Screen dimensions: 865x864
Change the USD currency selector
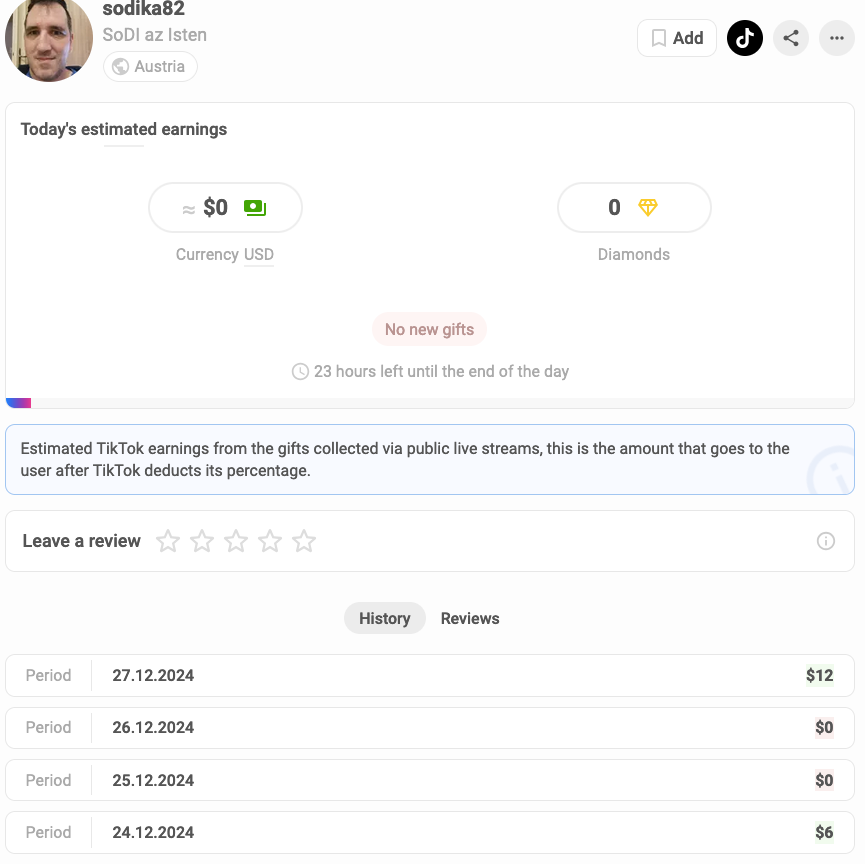click(x=259, y=254)
